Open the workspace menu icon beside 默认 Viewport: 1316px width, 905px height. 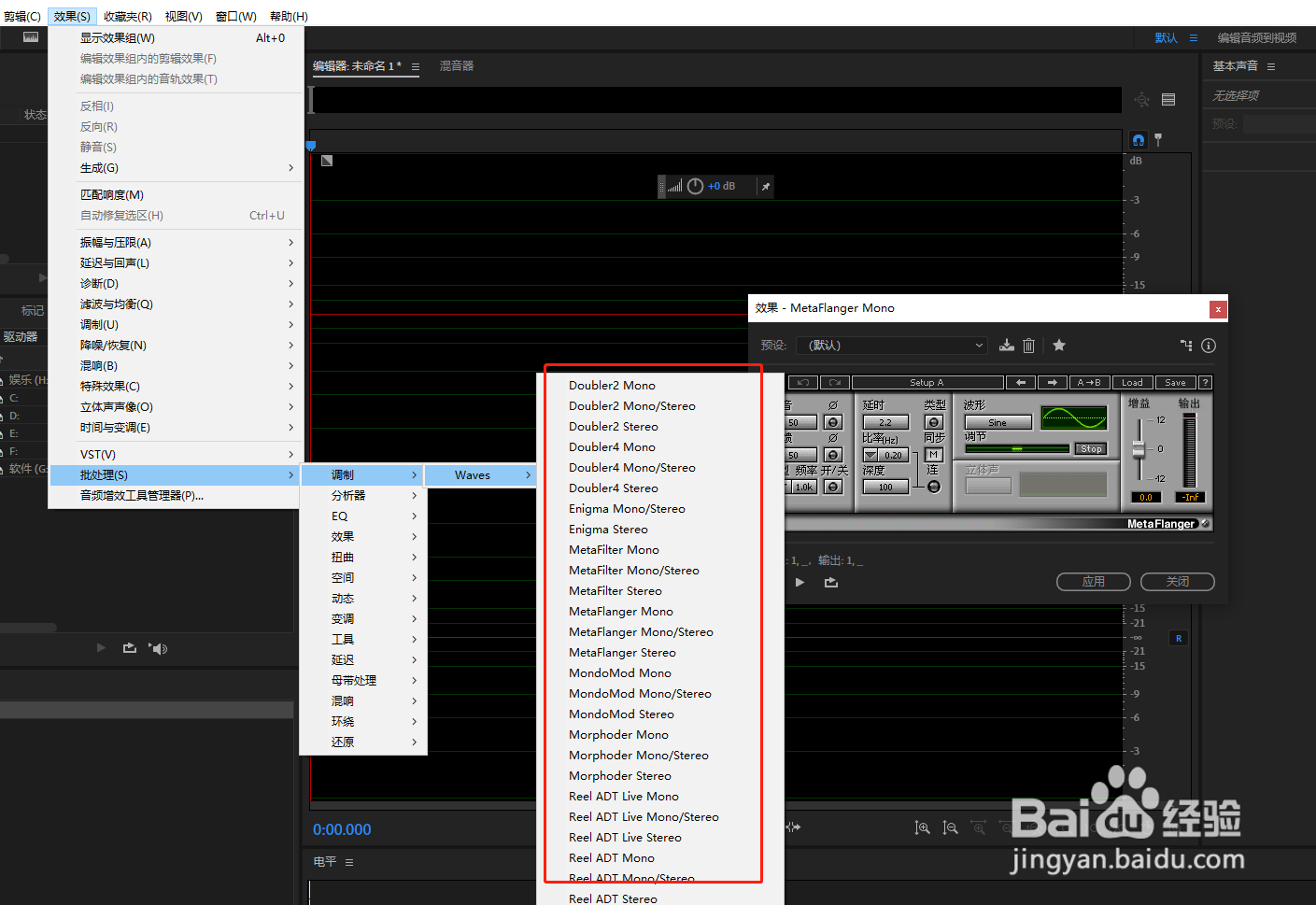coord(1194,38)
